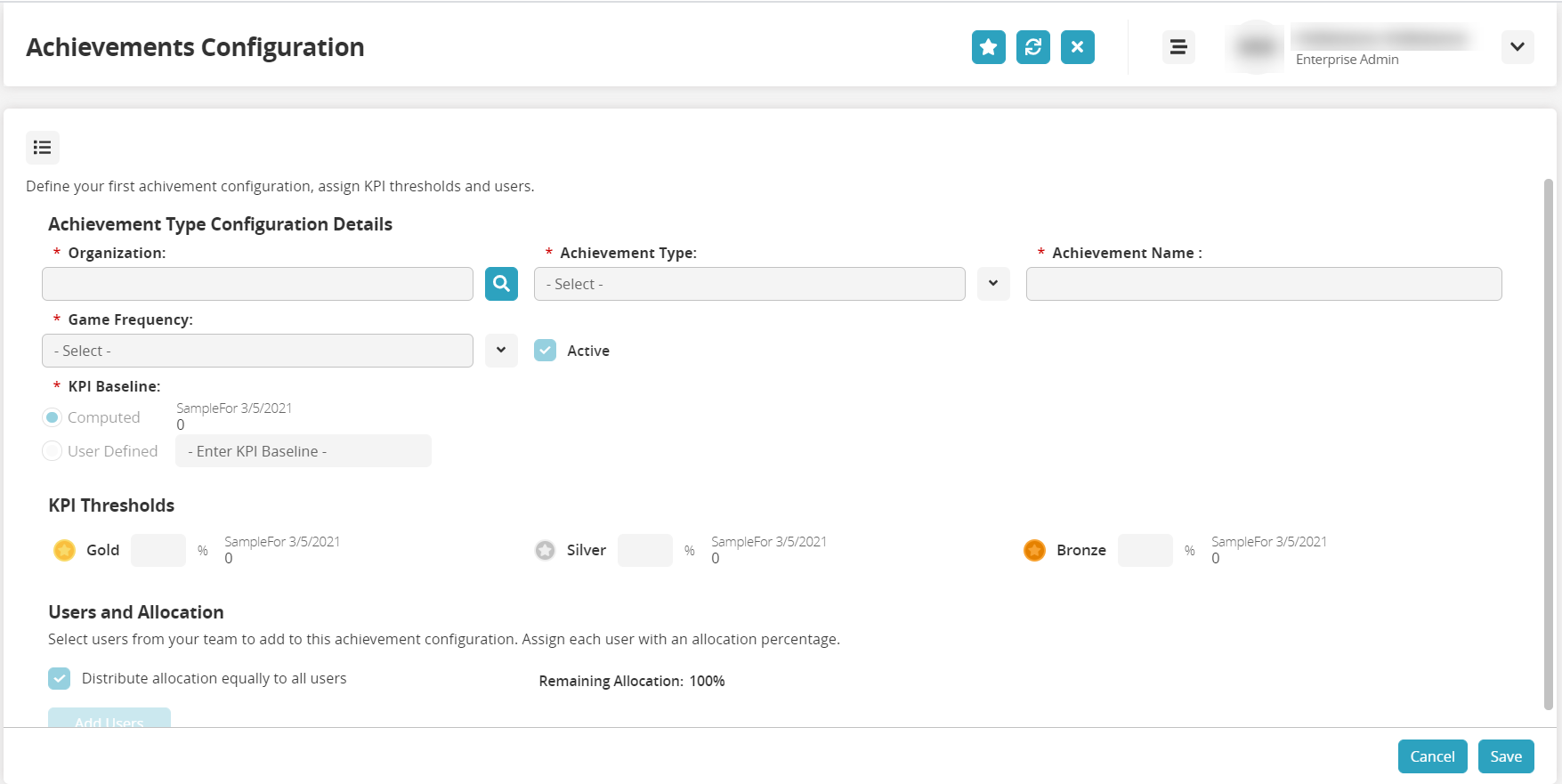Open the hamburger menu icon in header
Viewport: 1562px width, 784px height.
coord(1178,47)
